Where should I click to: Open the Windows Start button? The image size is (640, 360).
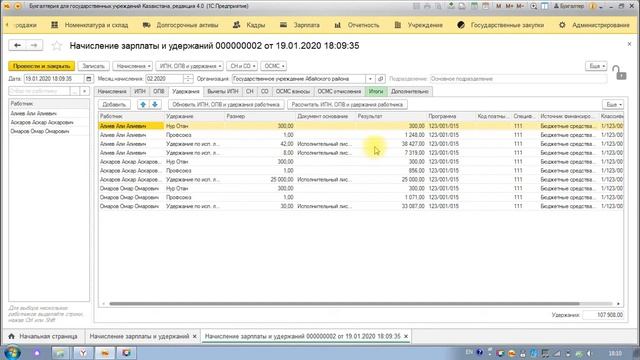click(12, 353)
